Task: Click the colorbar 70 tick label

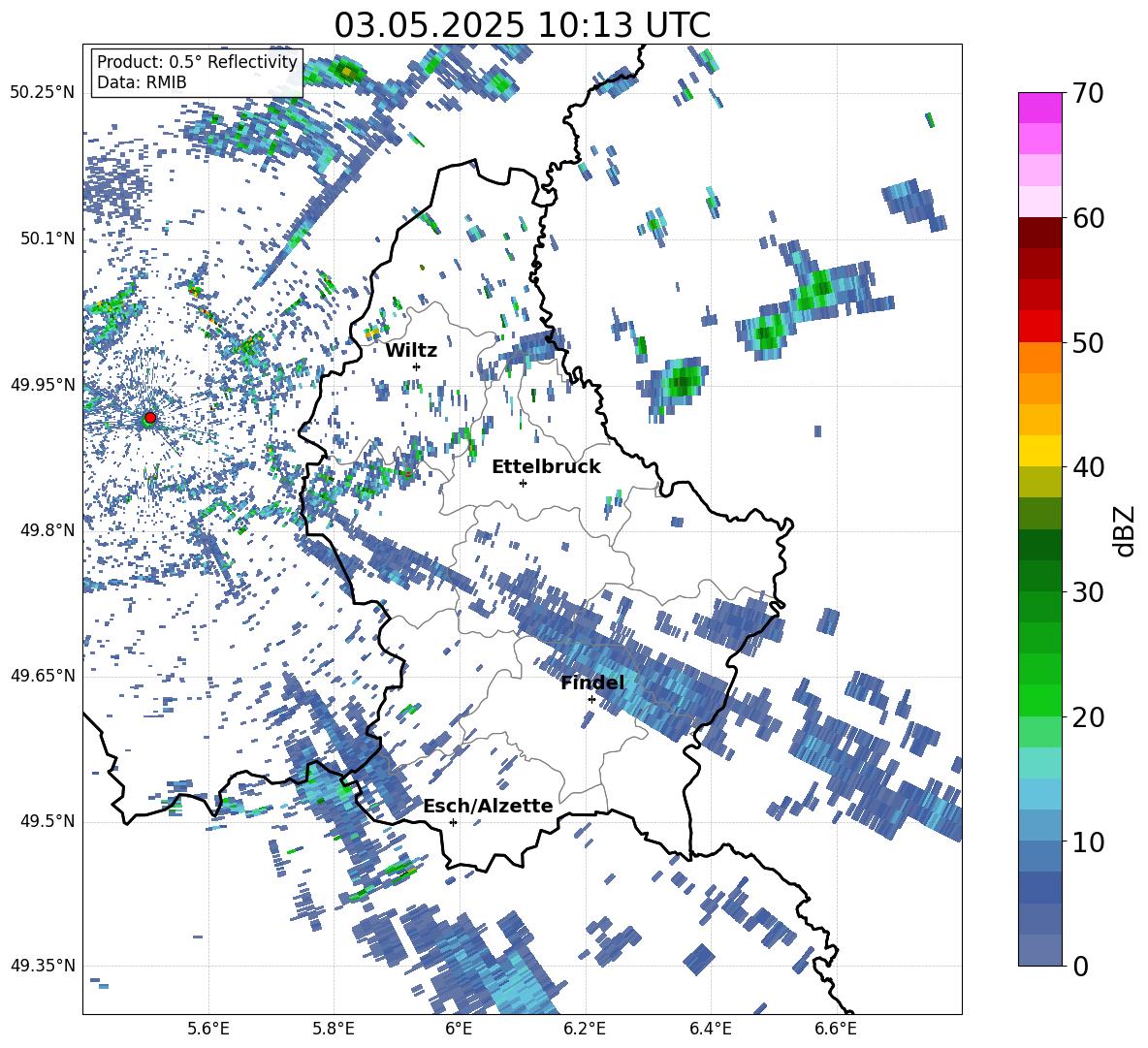Action: pyautogui.click(x=1088, y=94)
